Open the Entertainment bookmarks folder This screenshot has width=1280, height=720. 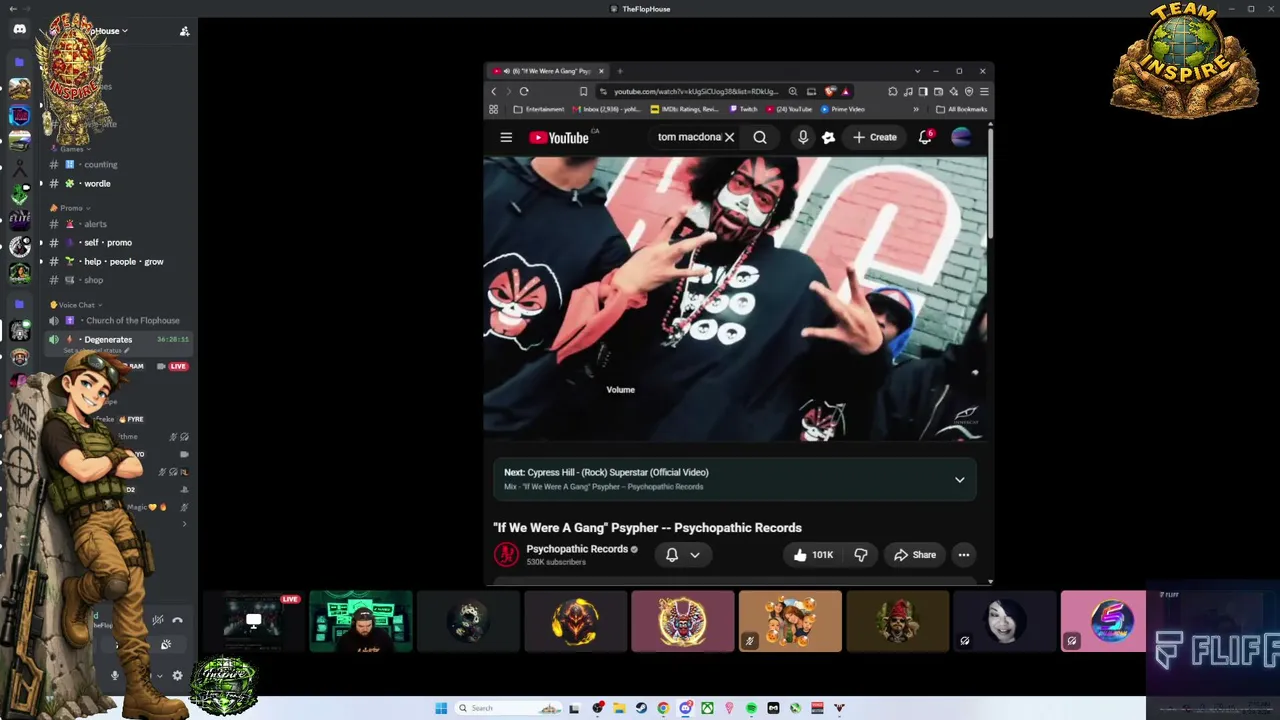click(x=539, y=109)
